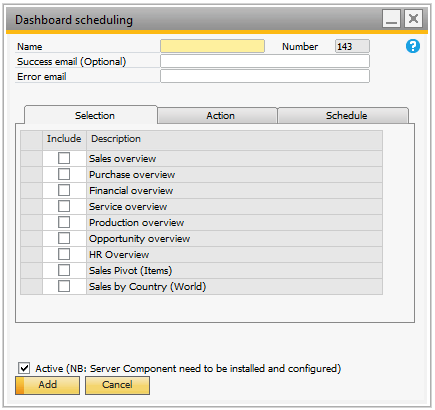Tick Include for Sales overview
Image resolution: width=435 pixels, height=410 pixels.
point(64,158)
